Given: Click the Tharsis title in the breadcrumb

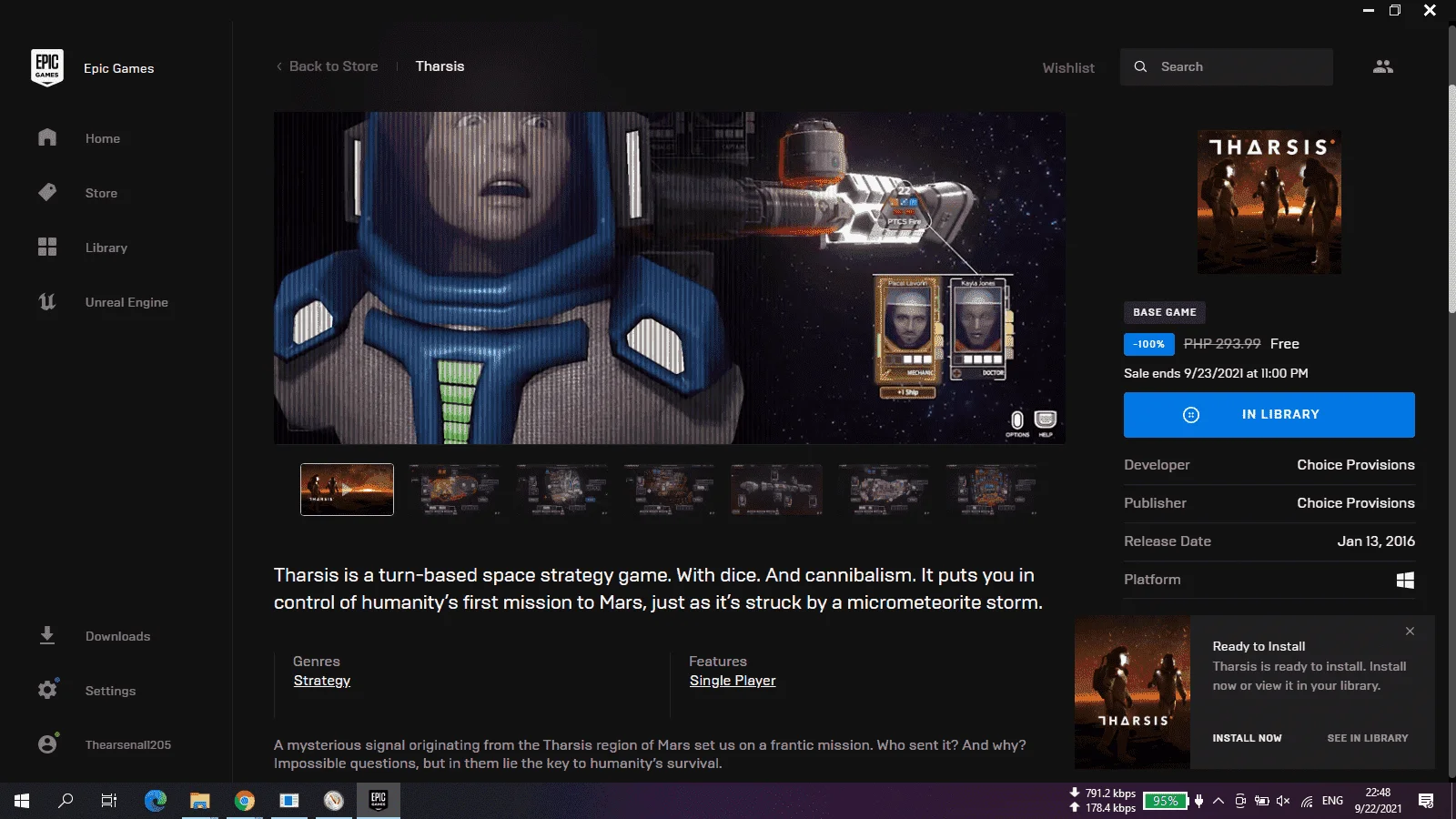Looking at the screenshot, I should 440,66.
